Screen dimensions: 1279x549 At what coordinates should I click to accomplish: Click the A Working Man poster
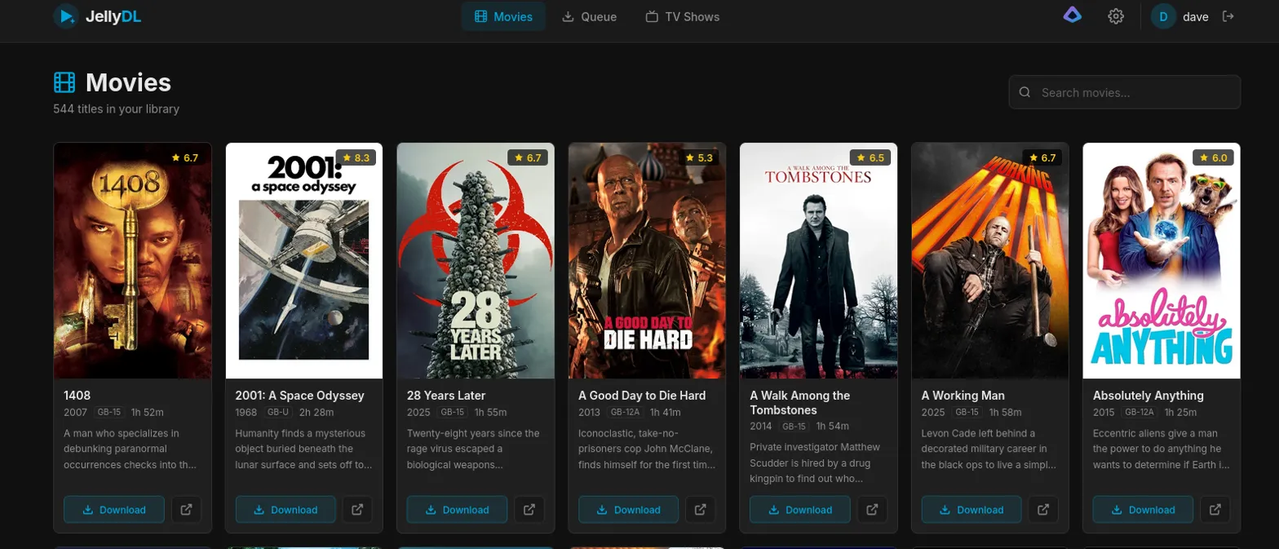[990, 260]
